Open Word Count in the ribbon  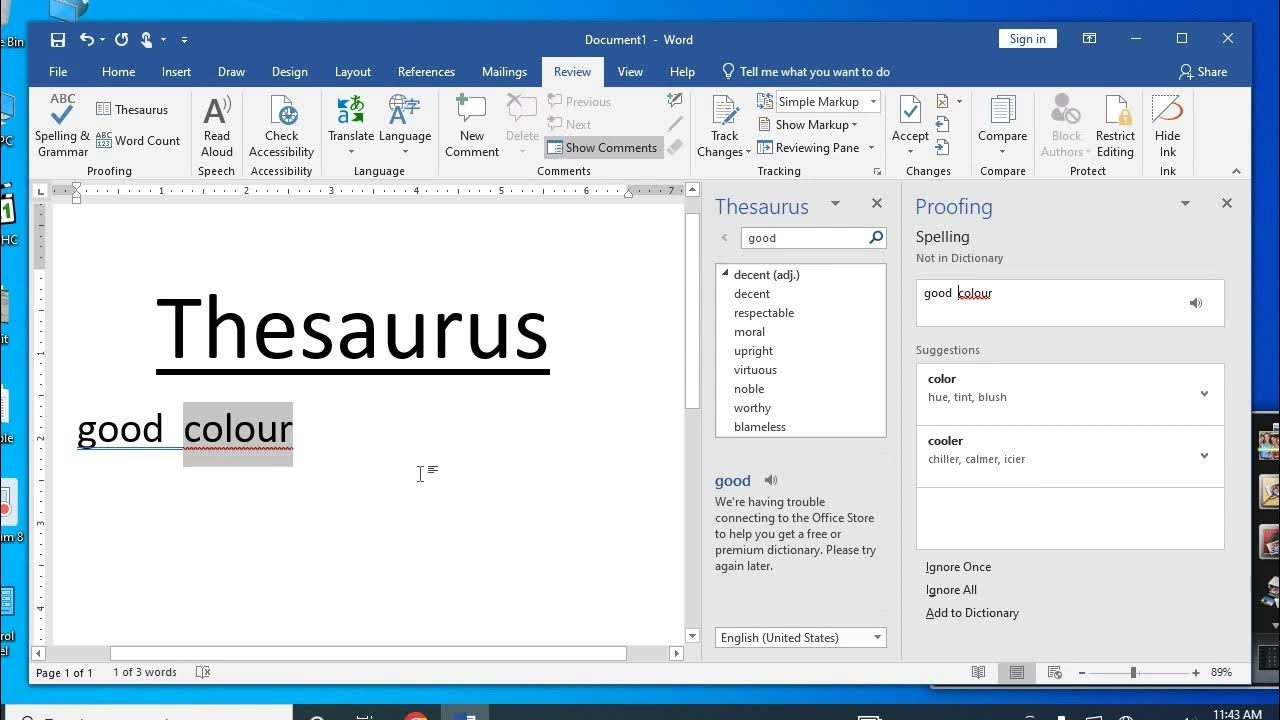(138, 141)
